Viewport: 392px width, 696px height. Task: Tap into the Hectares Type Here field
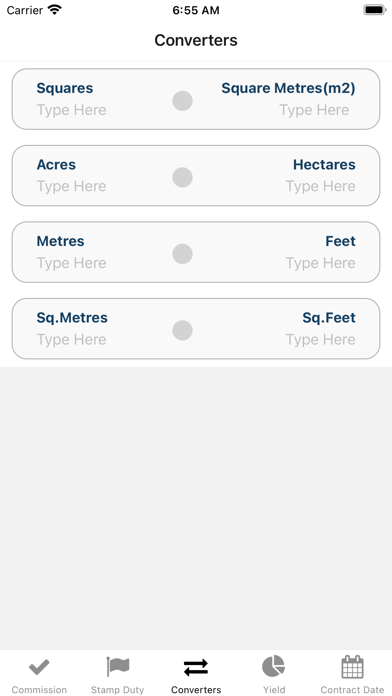click(x=320, y=186)
